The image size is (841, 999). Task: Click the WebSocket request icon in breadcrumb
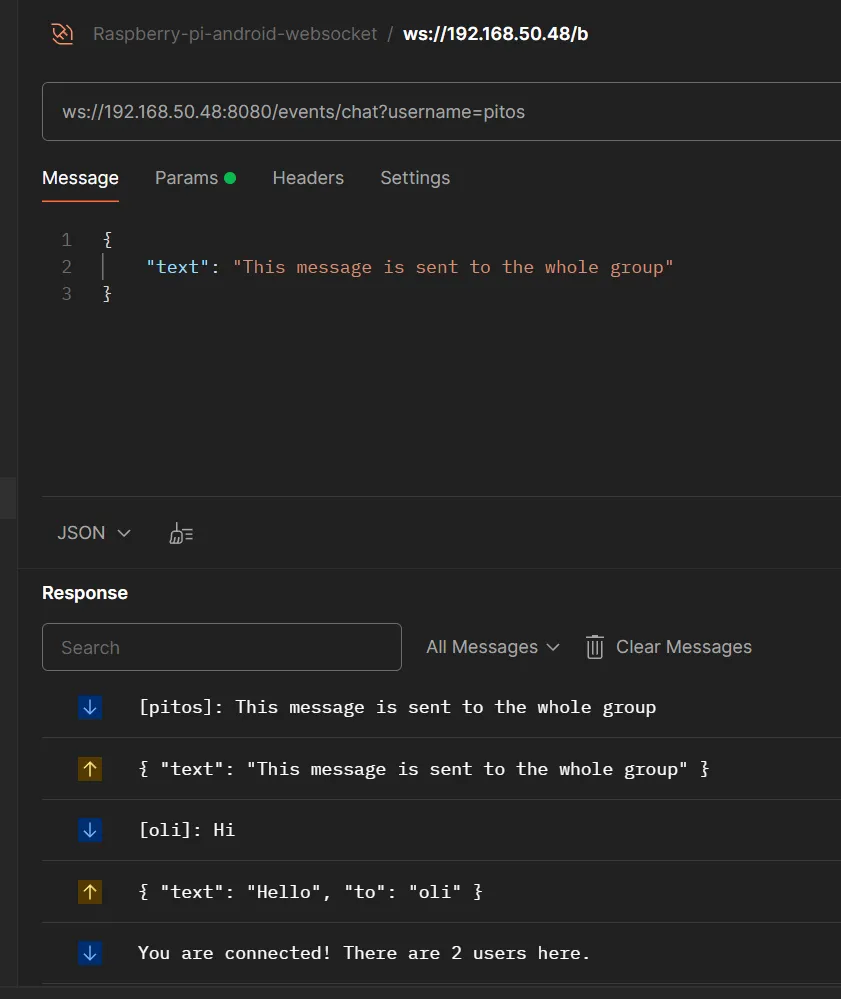pos(62,34)
